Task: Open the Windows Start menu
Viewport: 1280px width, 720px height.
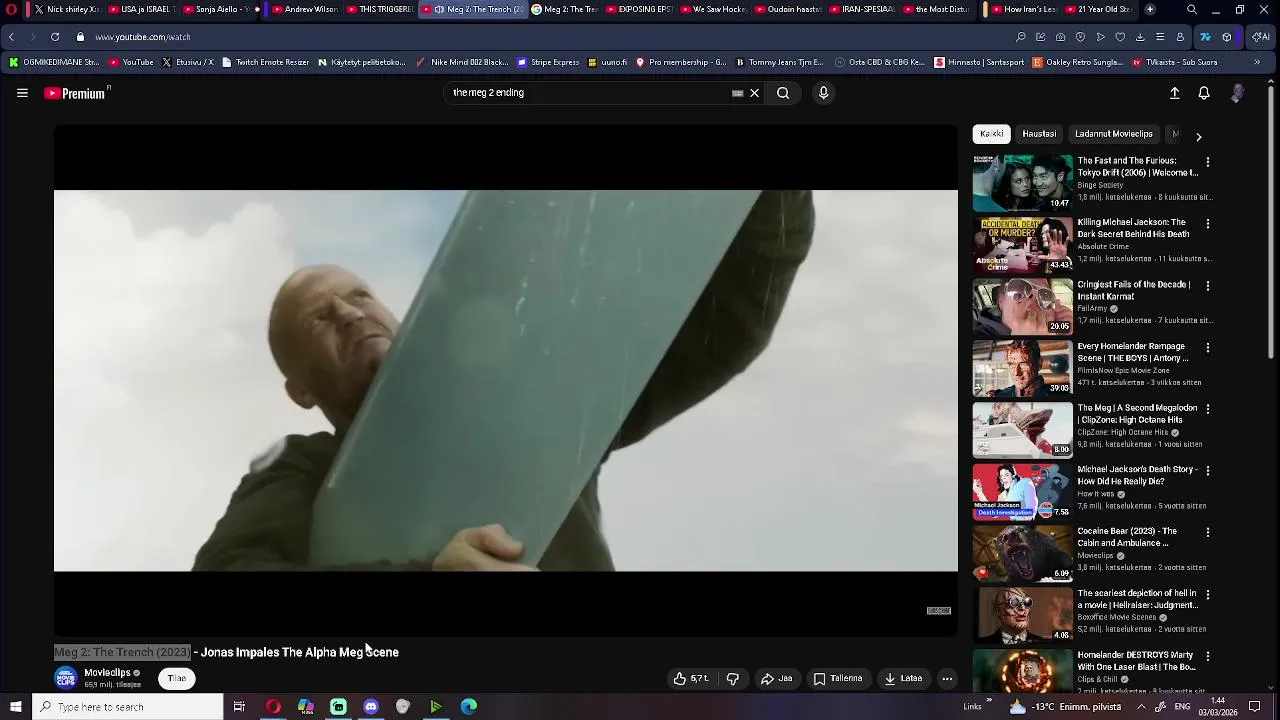Action: click(15, 707)
